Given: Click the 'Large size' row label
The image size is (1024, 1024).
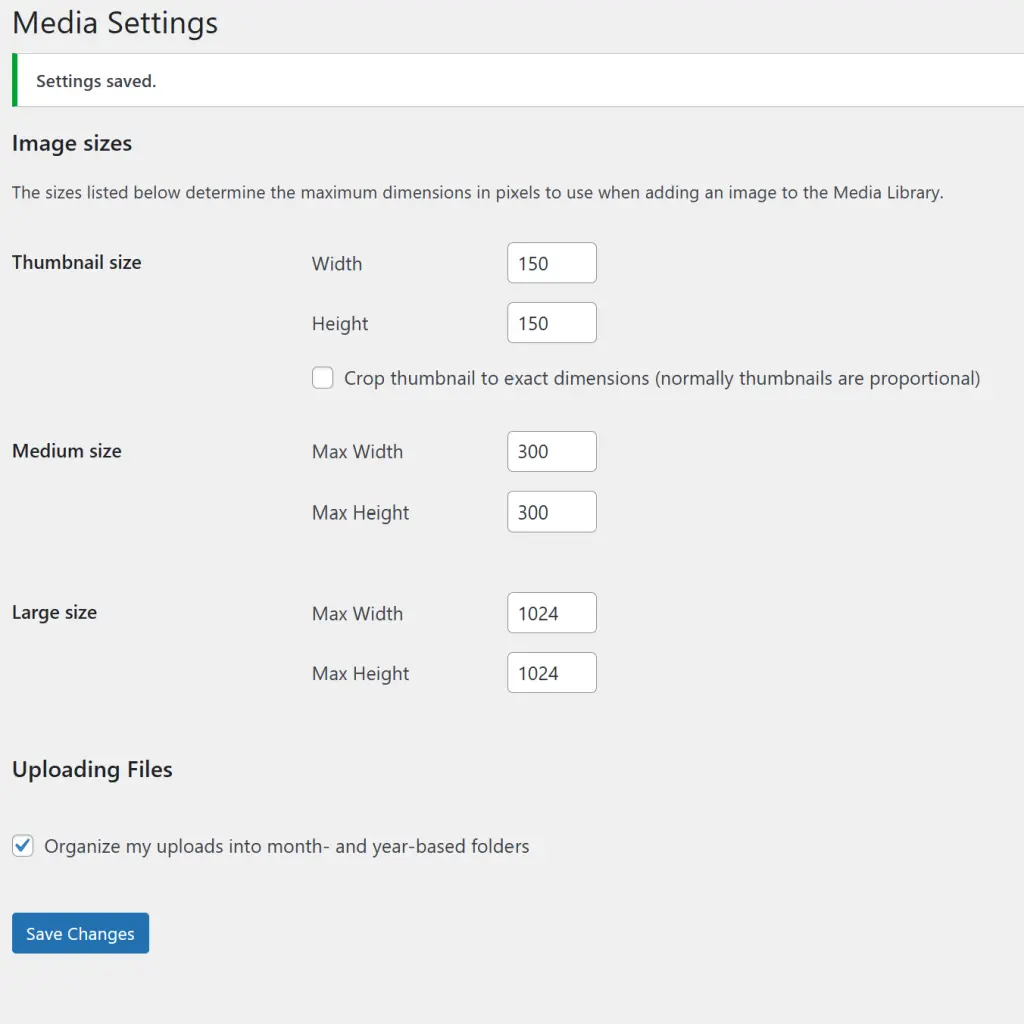Looking at the screenshot, I should coord(54,613).
